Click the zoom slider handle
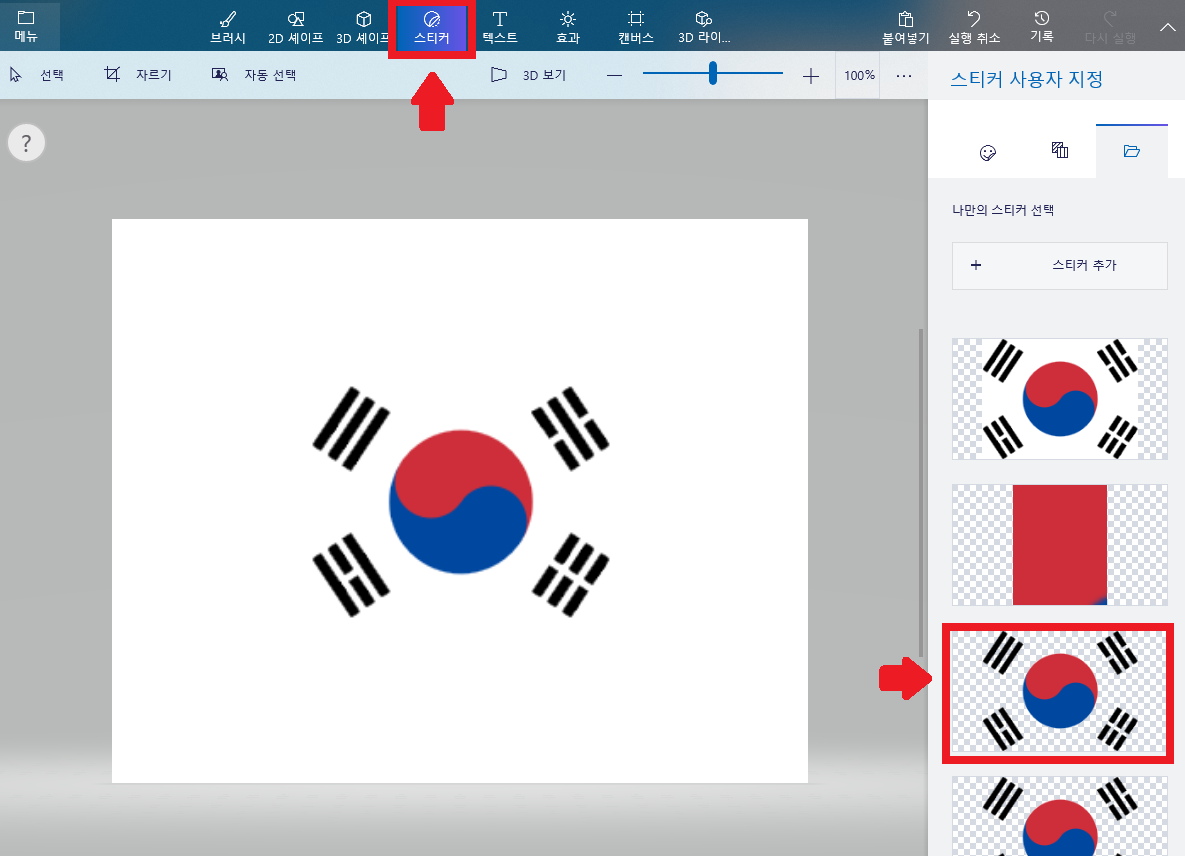Image resolution: width=1185 pixels, height=856 pixels. coord(713,73)
